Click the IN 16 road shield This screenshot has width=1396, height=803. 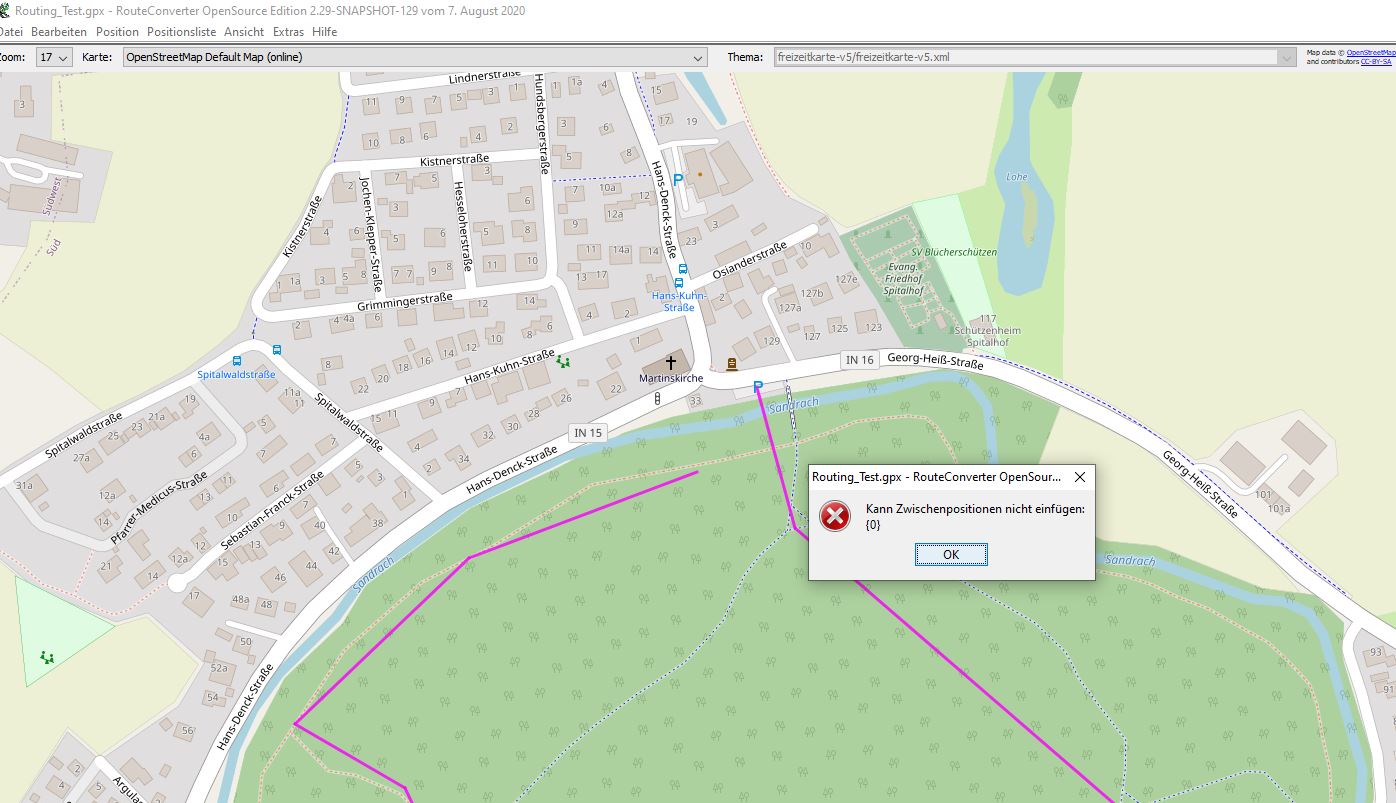point(859,360)
